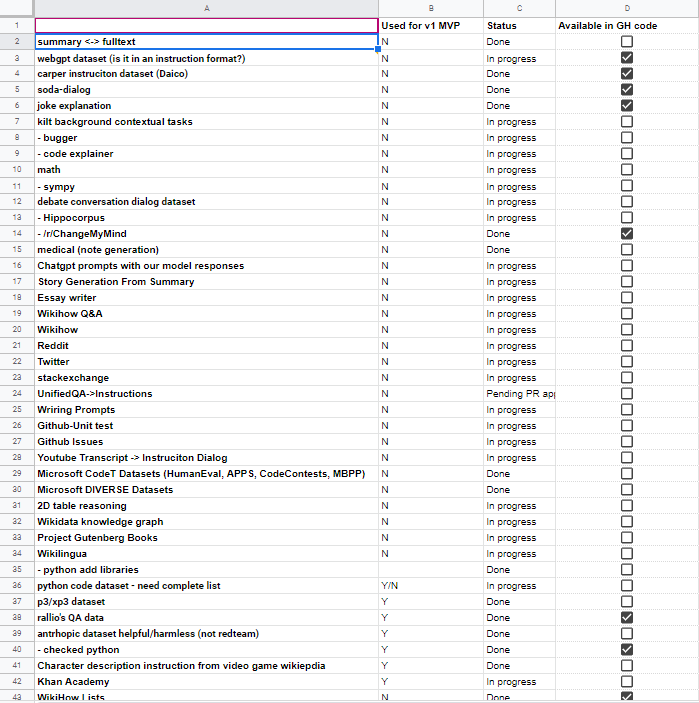Select column C header

point(519,8)
